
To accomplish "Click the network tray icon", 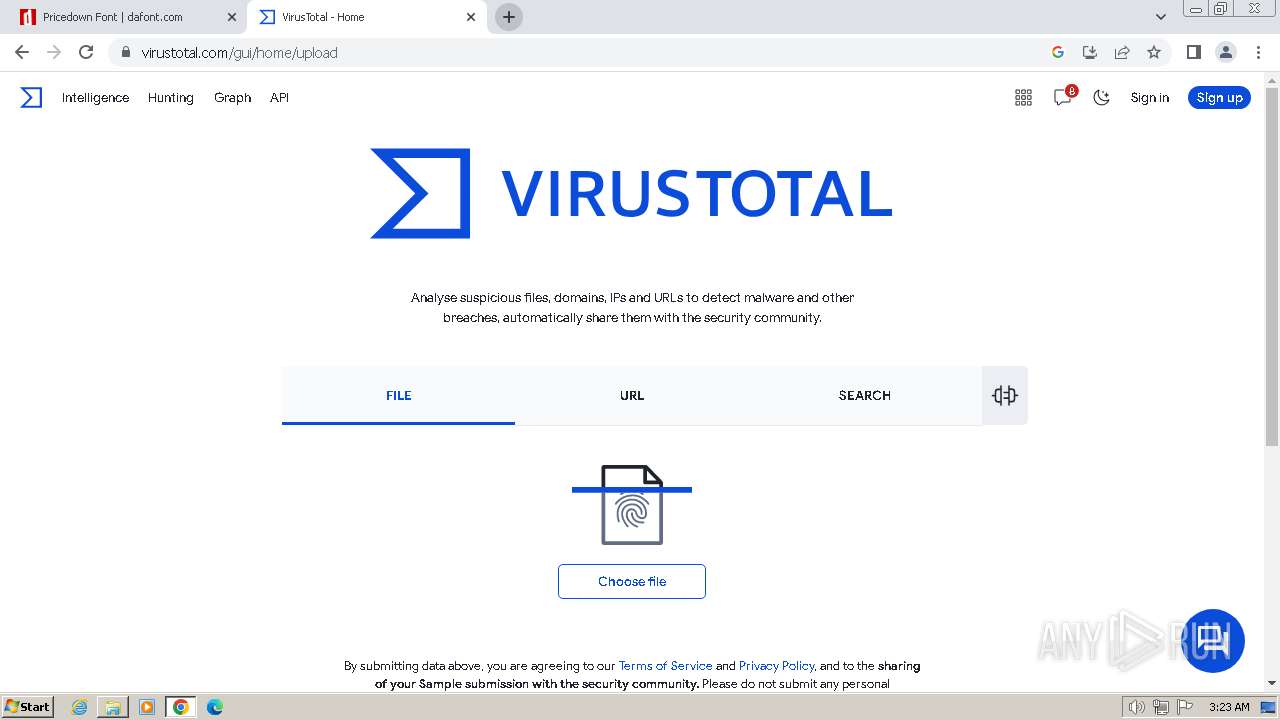I will [1160, 707].
